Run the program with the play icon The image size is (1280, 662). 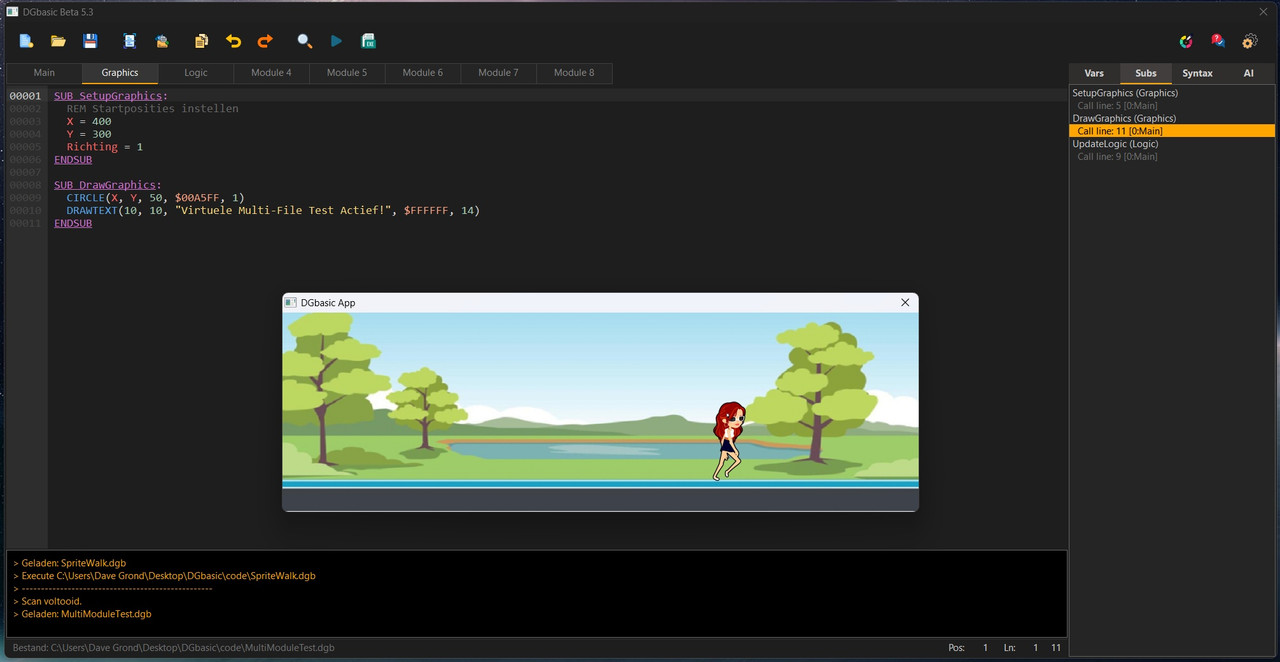click(337, 41)
